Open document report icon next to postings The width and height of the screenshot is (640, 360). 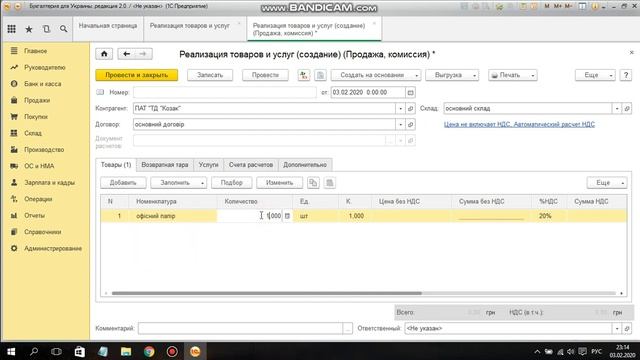coord(320,75)
